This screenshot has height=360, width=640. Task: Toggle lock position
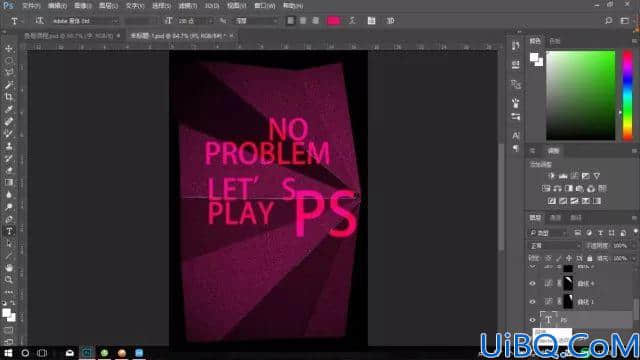[x=569, y=258]
